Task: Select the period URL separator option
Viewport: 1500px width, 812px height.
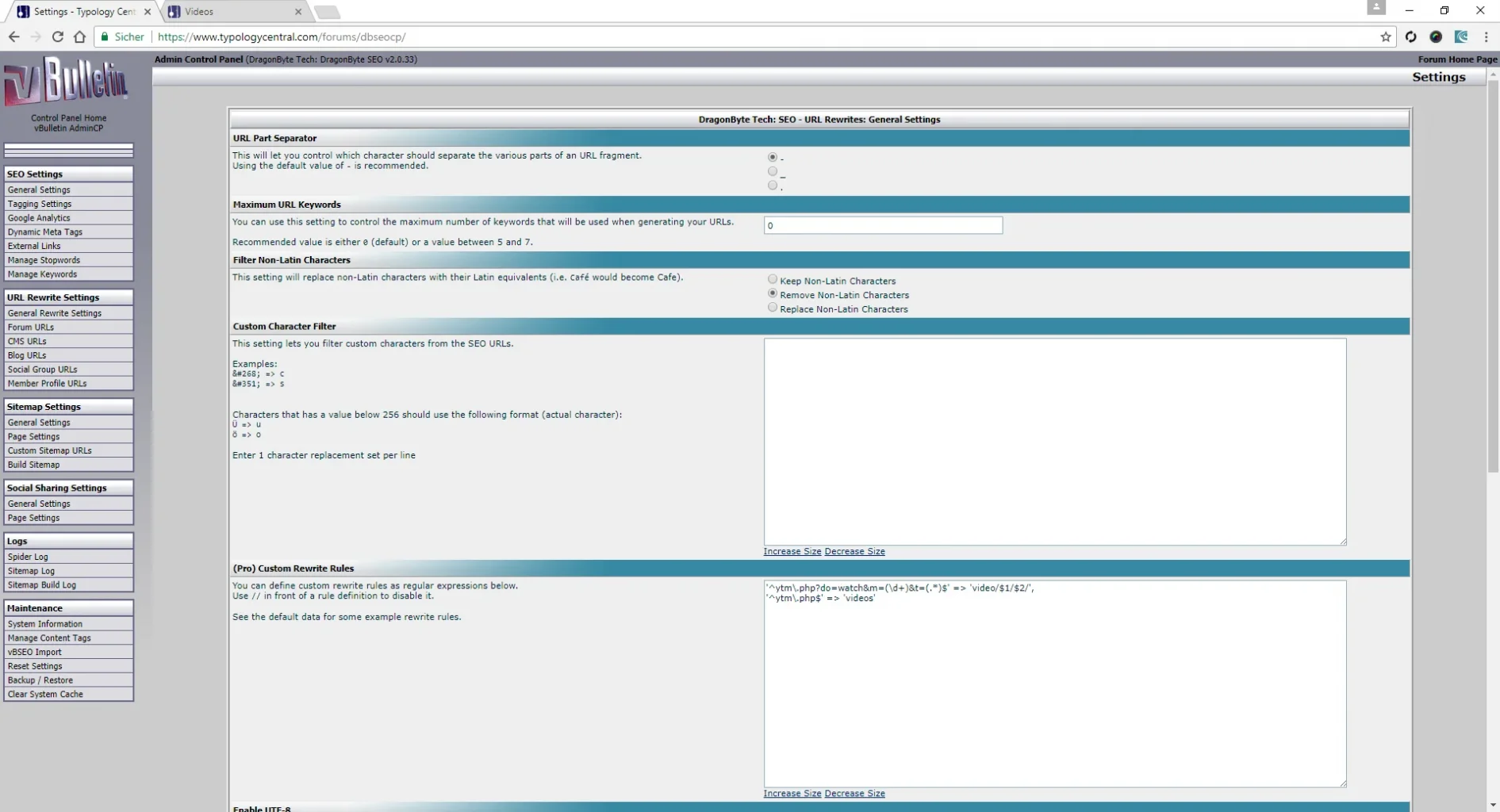Action: pyautogui.click(x=773, y=185)
